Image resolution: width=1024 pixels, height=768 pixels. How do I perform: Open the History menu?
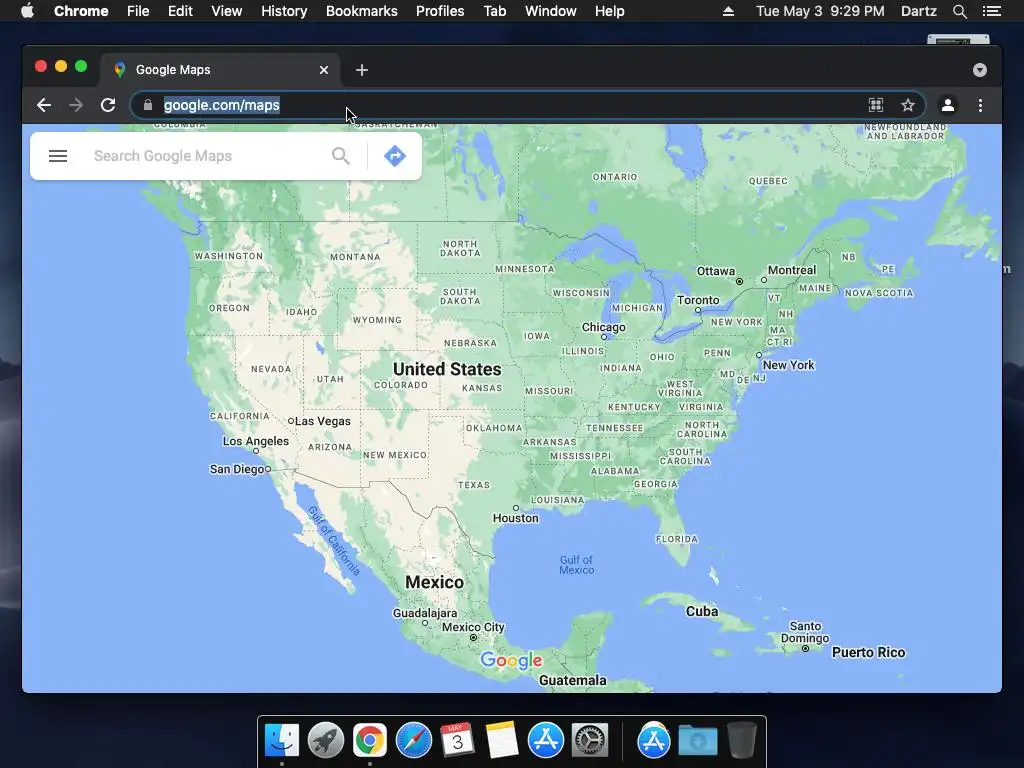click(x=284, y=11)
